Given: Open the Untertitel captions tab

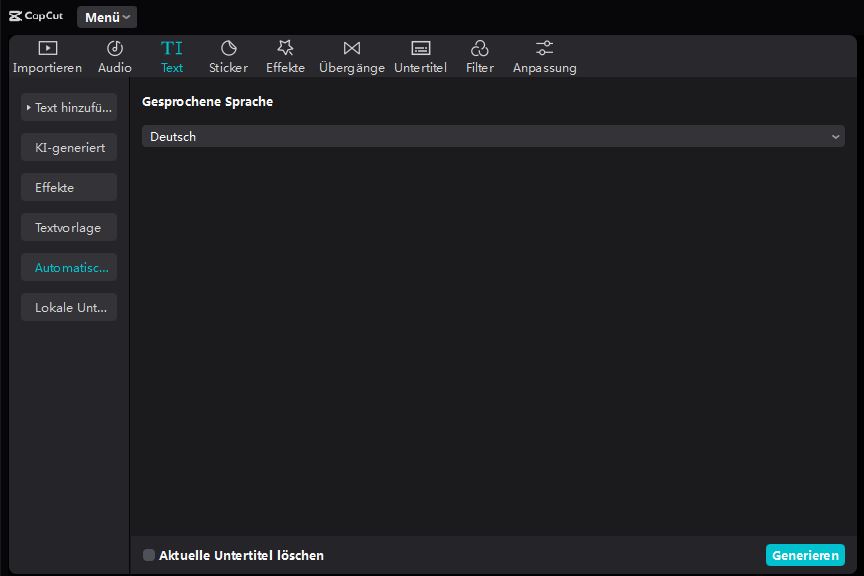Looking at the screenshot, I should pos(421,48).
